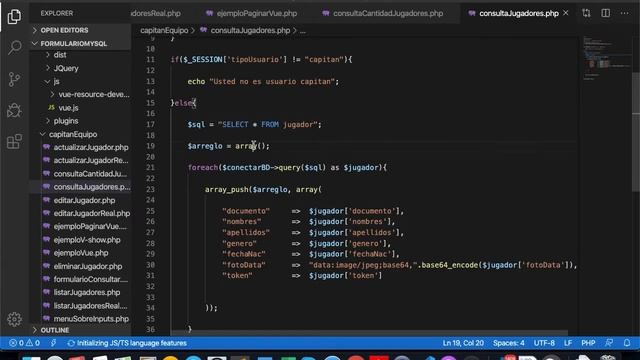The width and height of the screenshot is (640, 360).
Task: Open the Extensions view icon
Action: point(14,142)
